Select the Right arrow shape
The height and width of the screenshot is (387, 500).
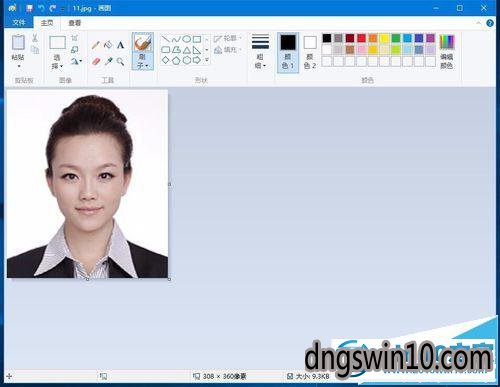point(197,60)
